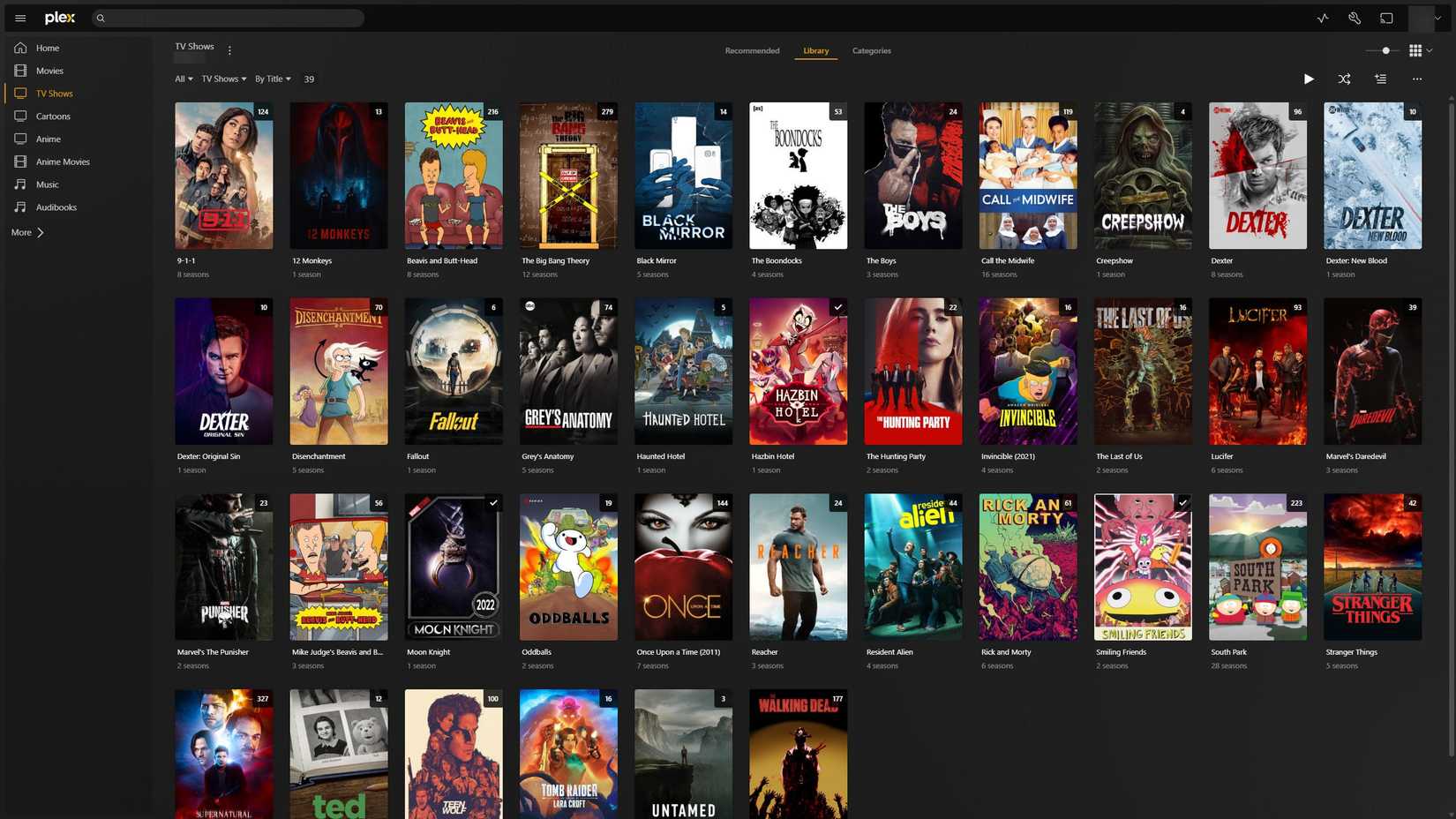Open the Cast to device icon
Screen dimensions: 1456x819
tap(1386, 18)
